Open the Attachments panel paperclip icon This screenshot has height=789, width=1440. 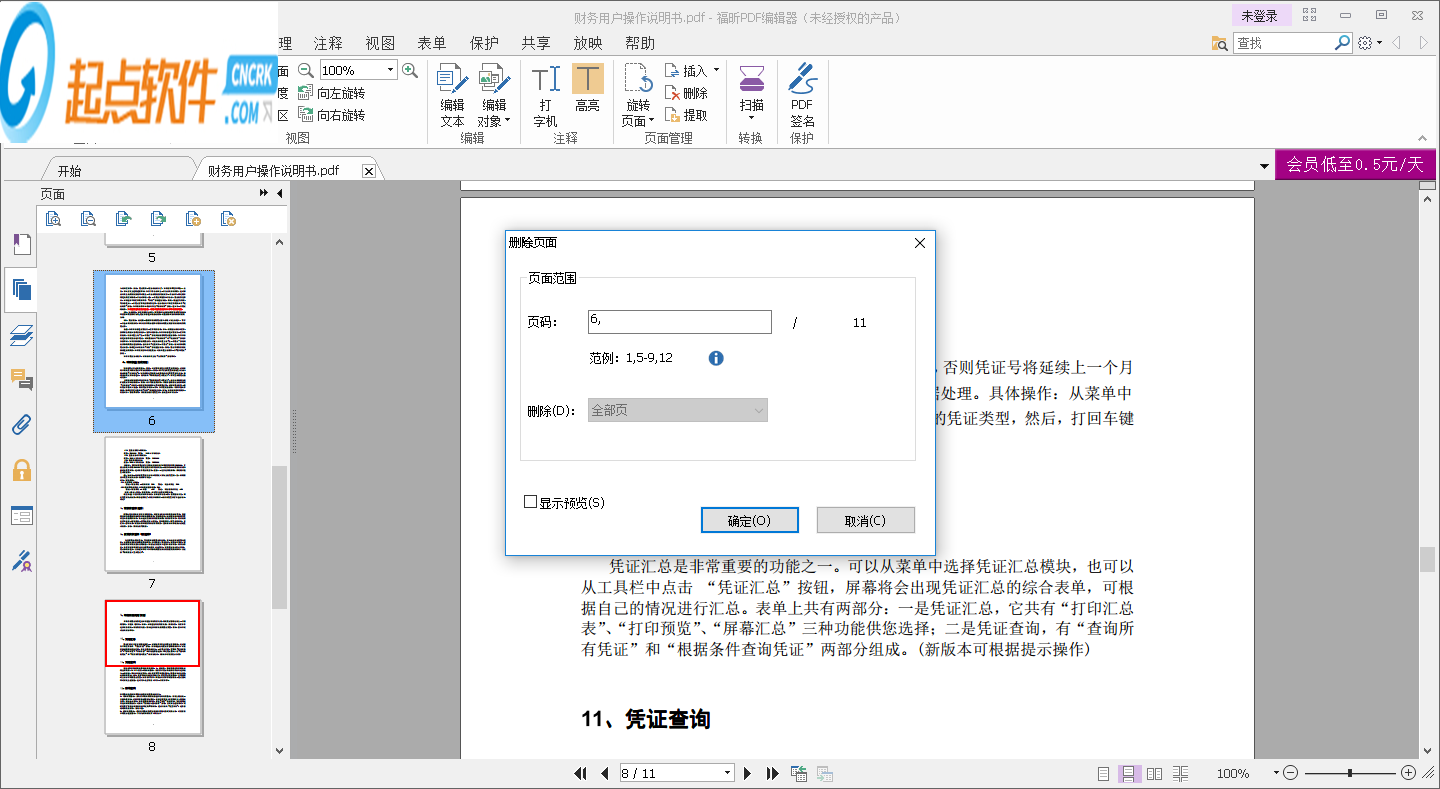pos(21,425)
